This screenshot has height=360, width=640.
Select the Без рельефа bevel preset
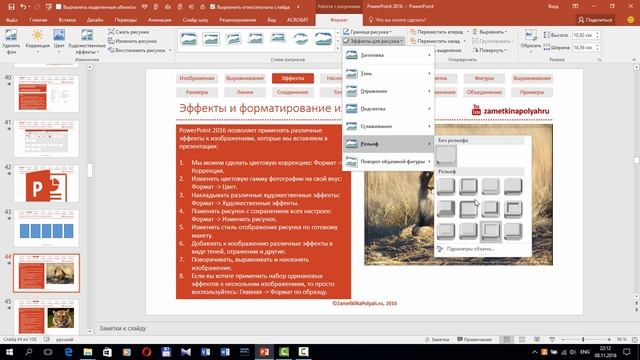446,155
